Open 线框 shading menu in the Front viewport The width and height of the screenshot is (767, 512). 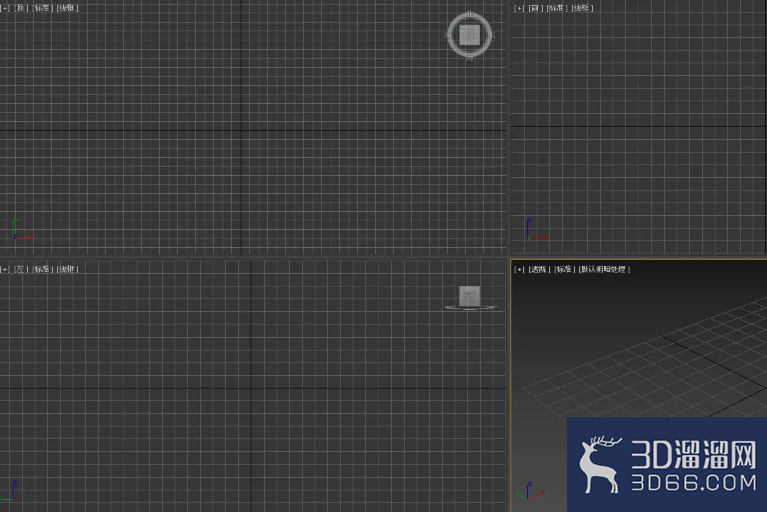(582, 8)
